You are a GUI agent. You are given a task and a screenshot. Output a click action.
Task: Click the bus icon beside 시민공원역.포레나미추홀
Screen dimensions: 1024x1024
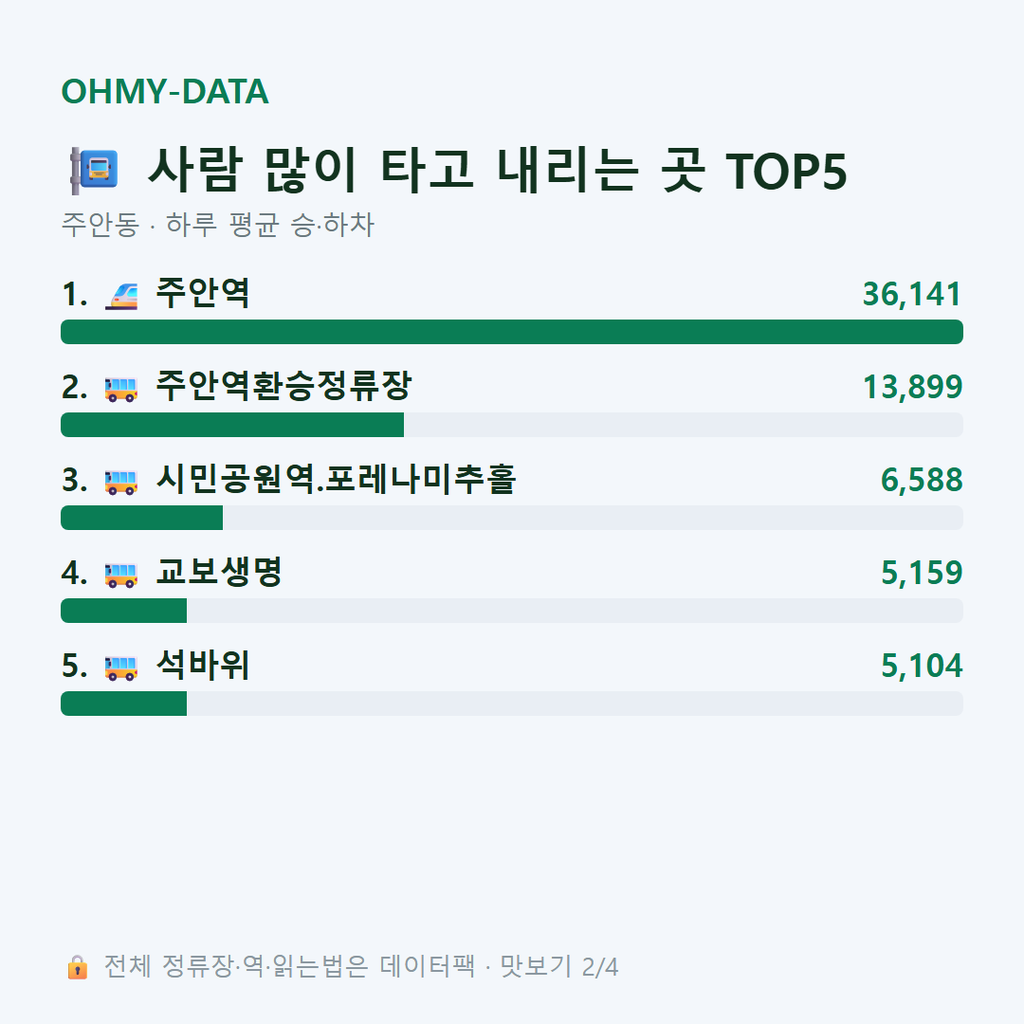click(x=121, y=482)
